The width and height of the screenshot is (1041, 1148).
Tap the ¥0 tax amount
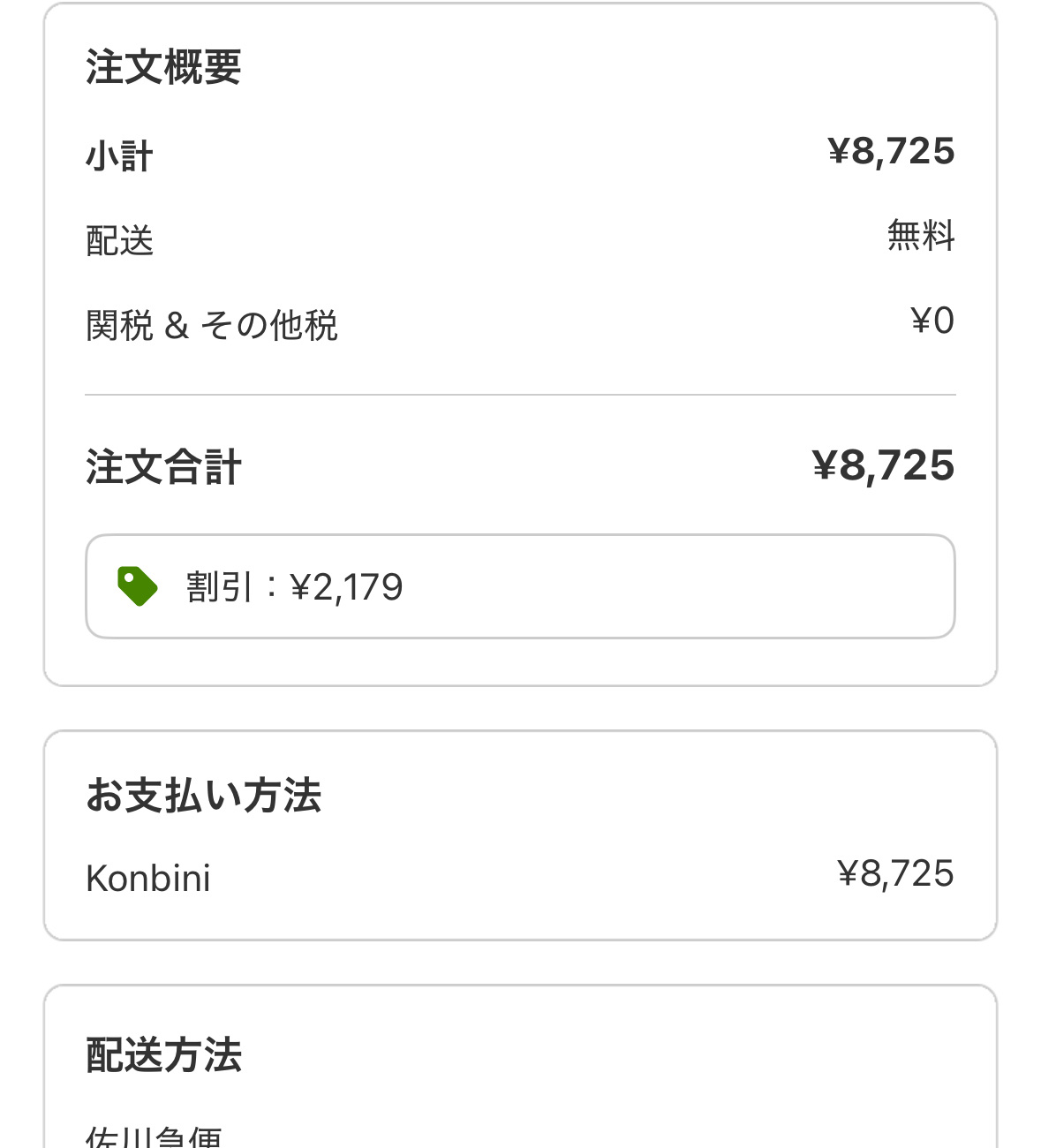(932, 321)
